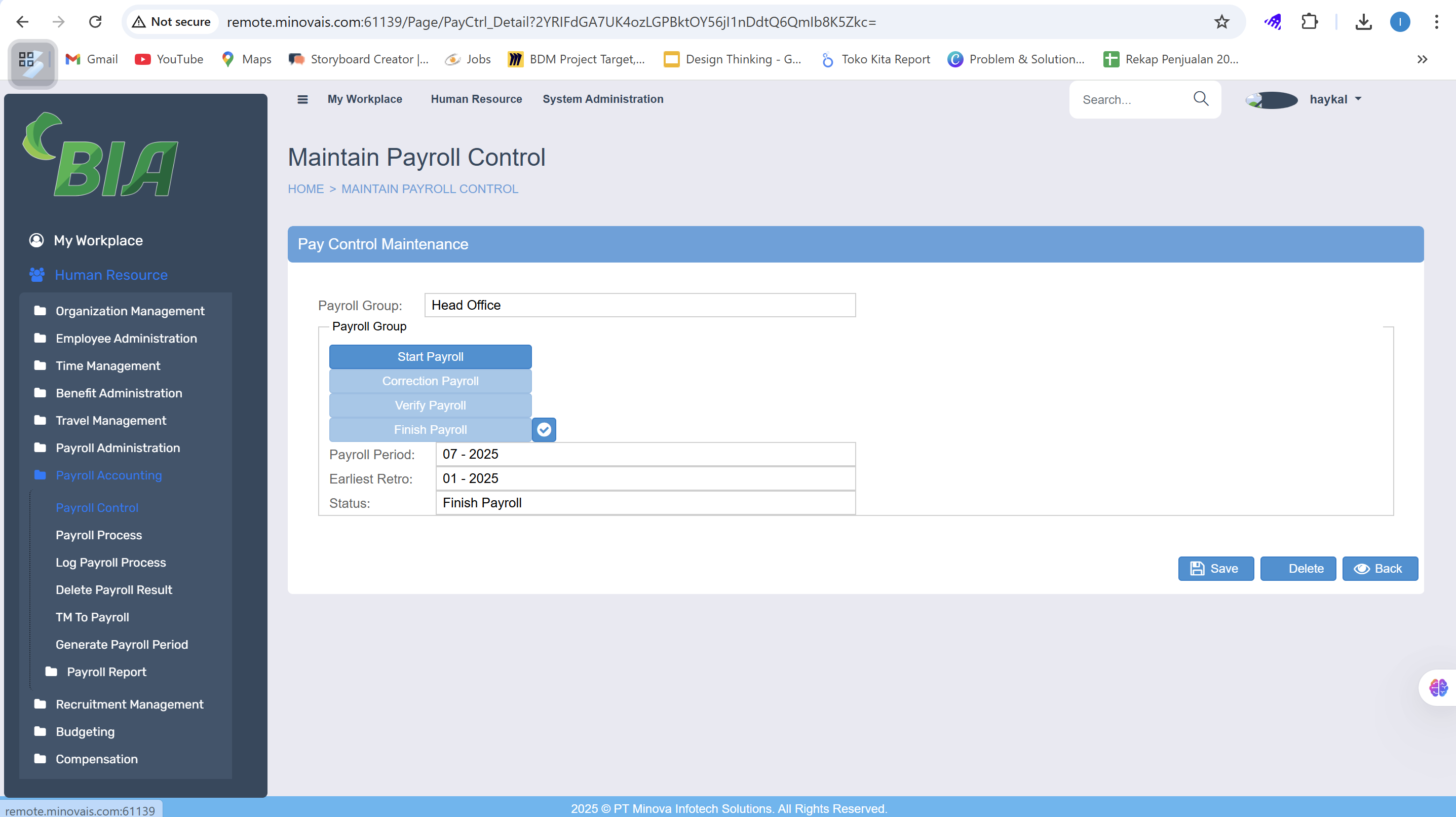Collapse the Payroll Accounting folder
1456x817 pixels.
(108, 475)
